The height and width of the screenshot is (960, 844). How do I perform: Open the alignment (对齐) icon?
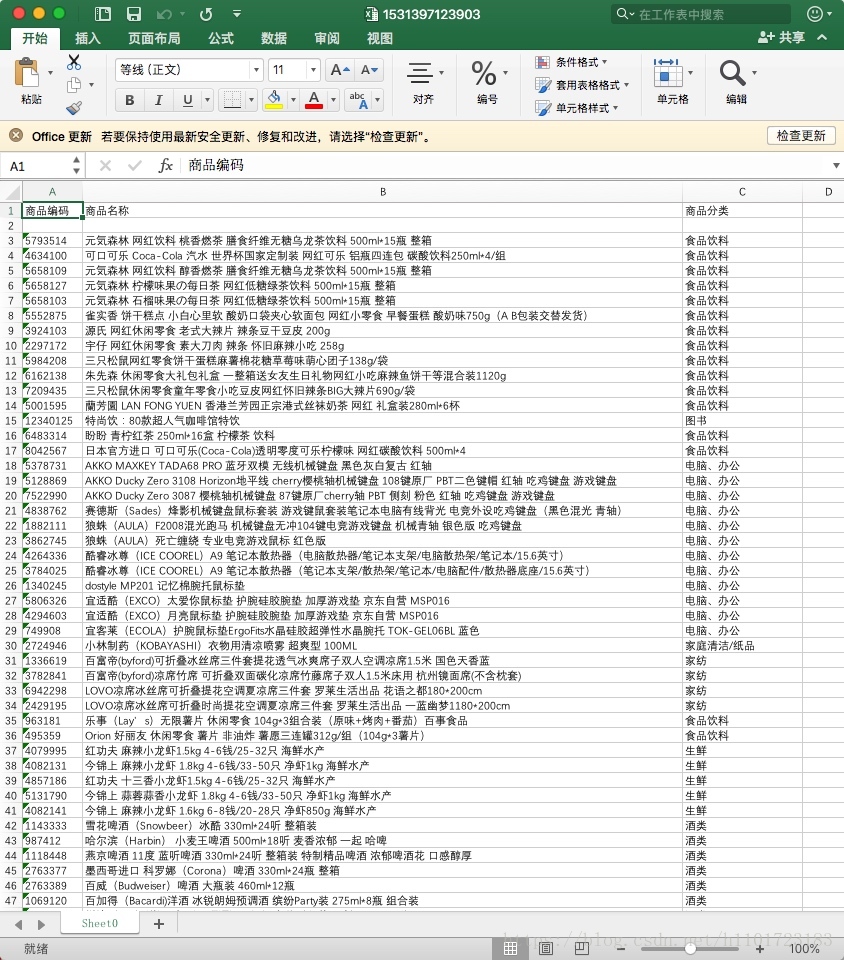pos(420,73)
